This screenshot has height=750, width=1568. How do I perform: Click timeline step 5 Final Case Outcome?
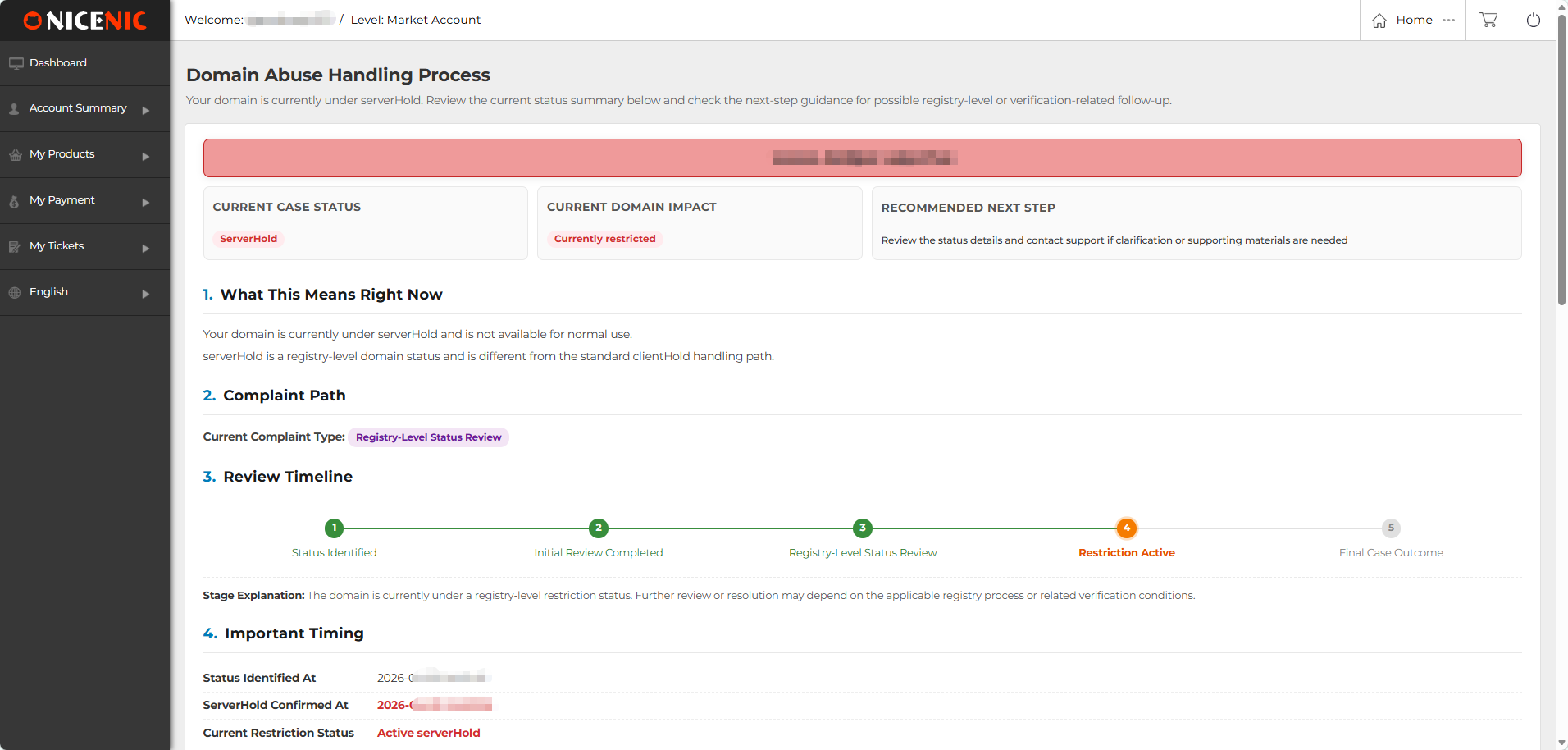pos(1390,528)
